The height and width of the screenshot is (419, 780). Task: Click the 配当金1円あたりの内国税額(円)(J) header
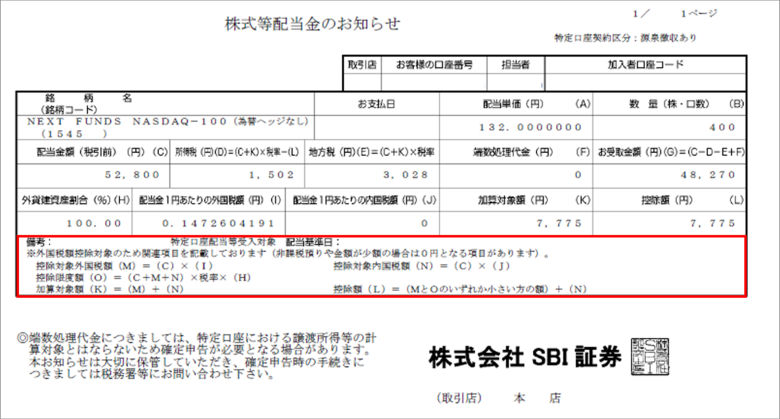point(363,200)
